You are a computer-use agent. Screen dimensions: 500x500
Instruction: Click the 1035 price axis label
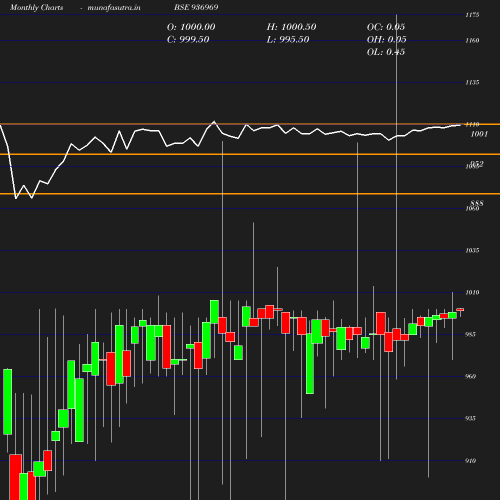472,250
